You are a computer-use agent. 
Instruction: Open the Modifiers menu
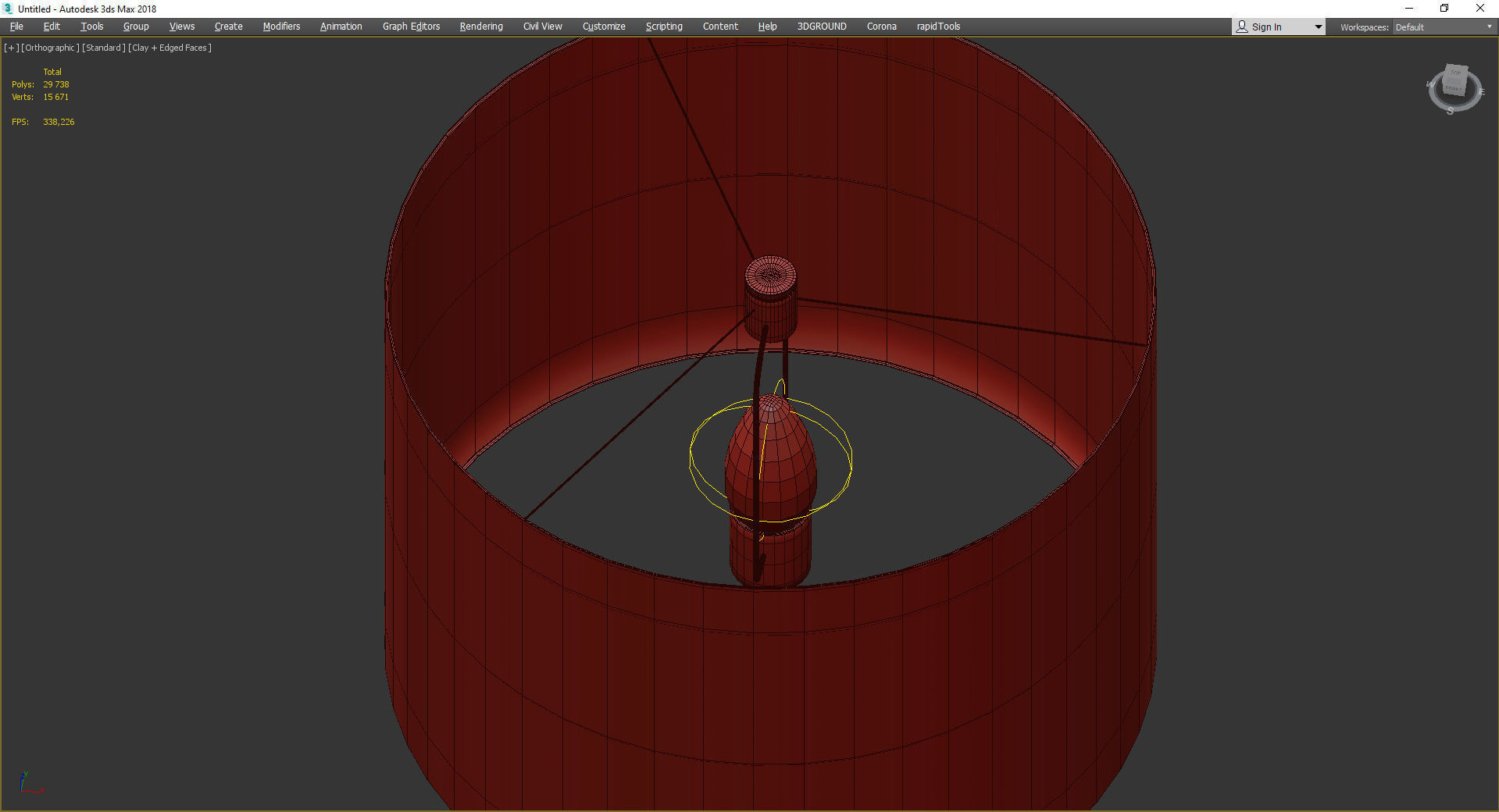(281, 27)
